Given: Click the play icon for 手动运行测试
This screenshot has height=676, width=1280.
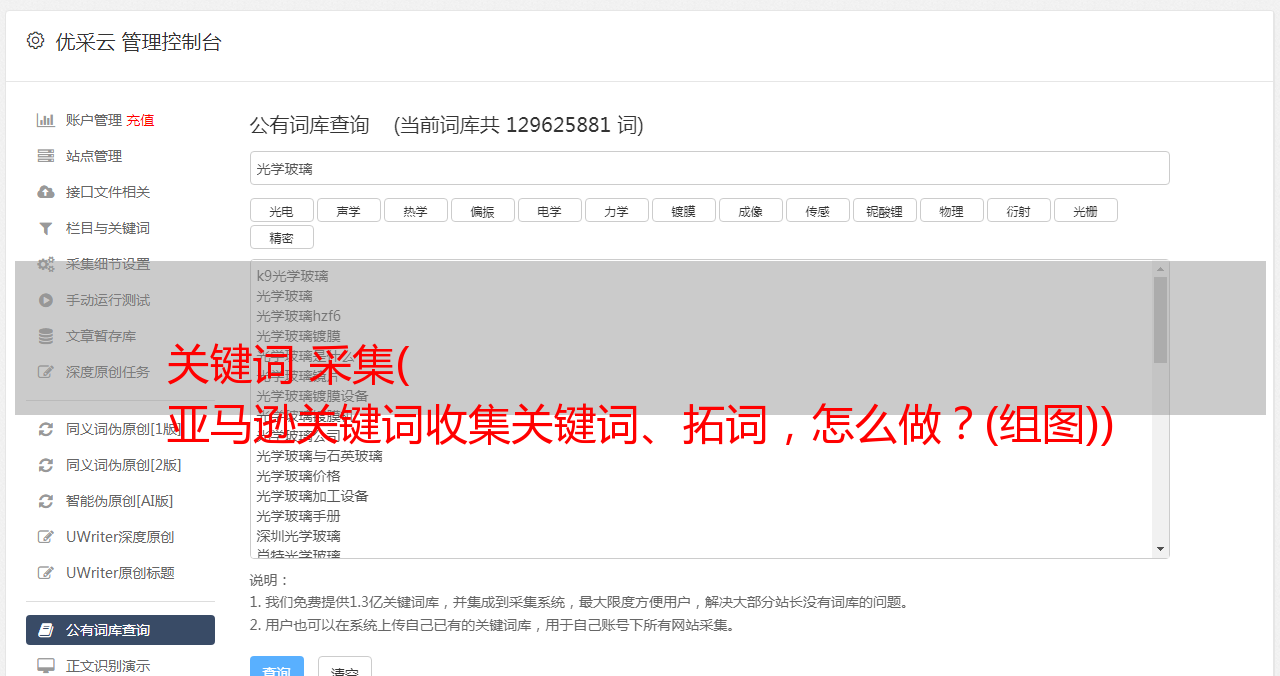Looking at the screenshot, I should pyautogui.click(x=45, y=300).
